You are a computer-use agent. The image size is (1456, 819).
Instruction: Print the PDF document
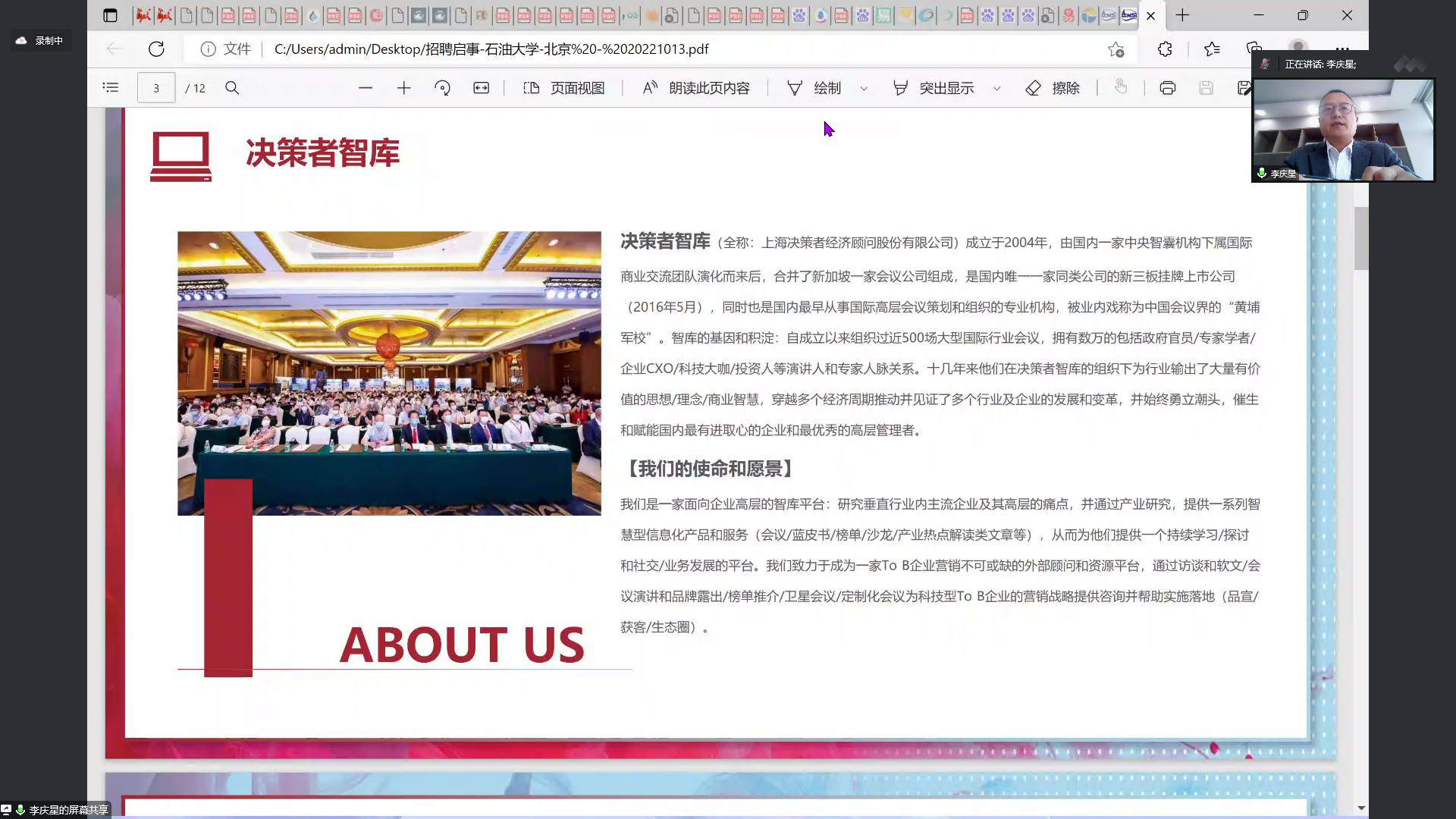(1167, 88)
